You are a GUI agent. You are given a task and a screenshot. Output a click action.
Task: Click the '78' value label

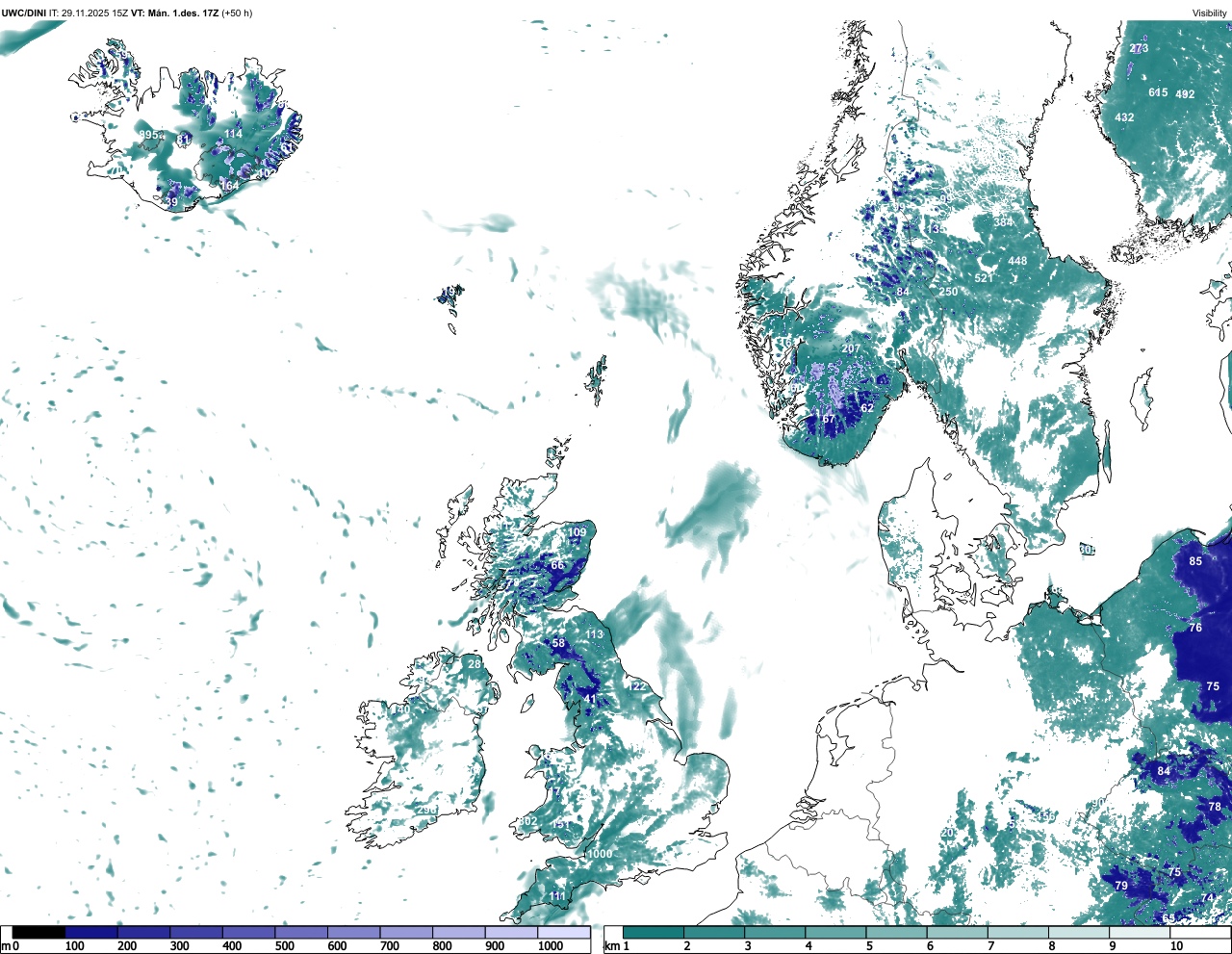click(x=1215, y=807)
